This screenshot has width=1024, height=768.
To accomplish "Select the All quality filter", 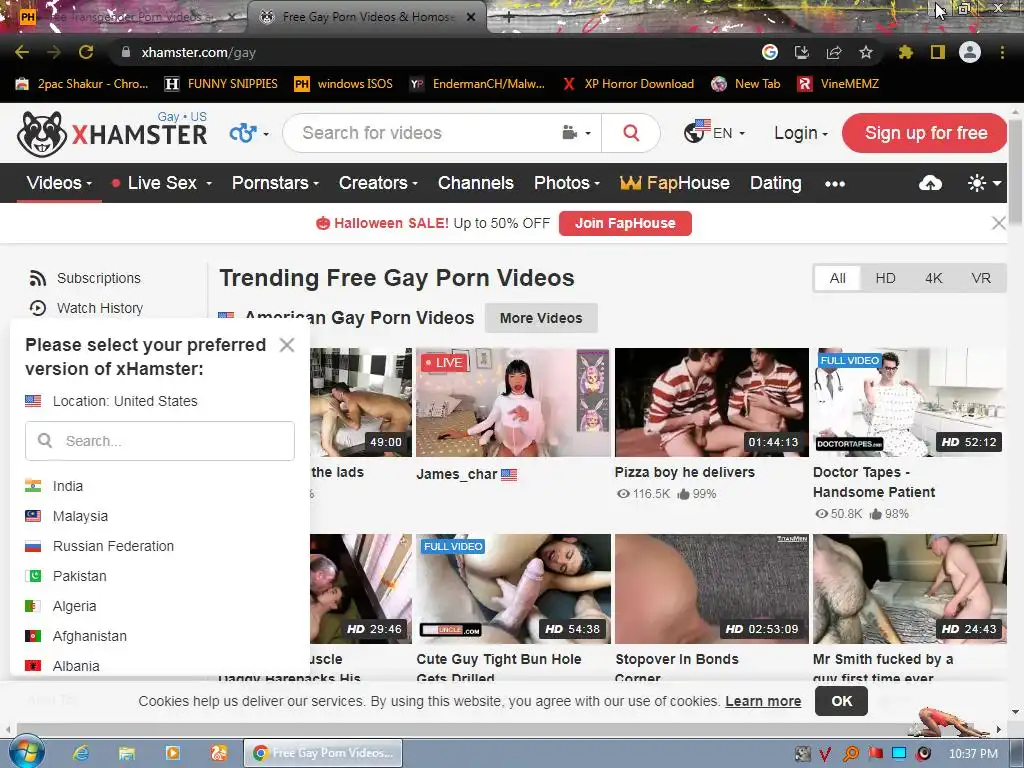I will tap(837, 279).
